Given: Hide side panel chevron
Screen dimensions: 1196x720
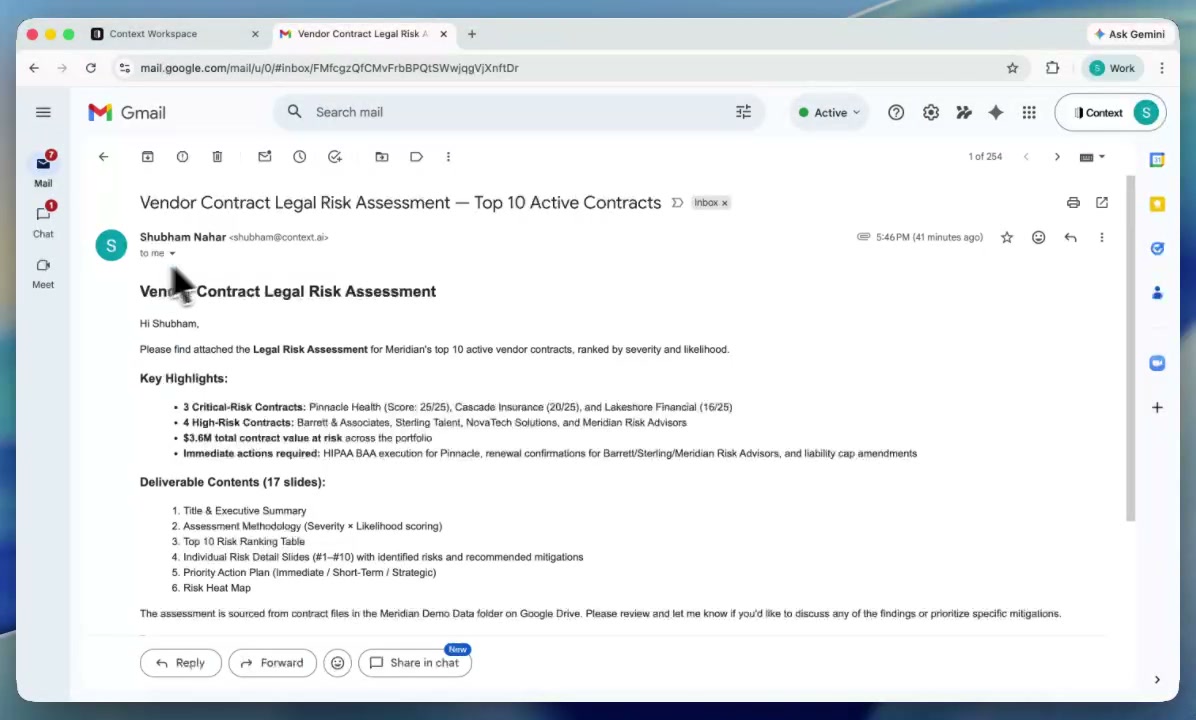Looking at the screenshot, I should [1157, 680].
